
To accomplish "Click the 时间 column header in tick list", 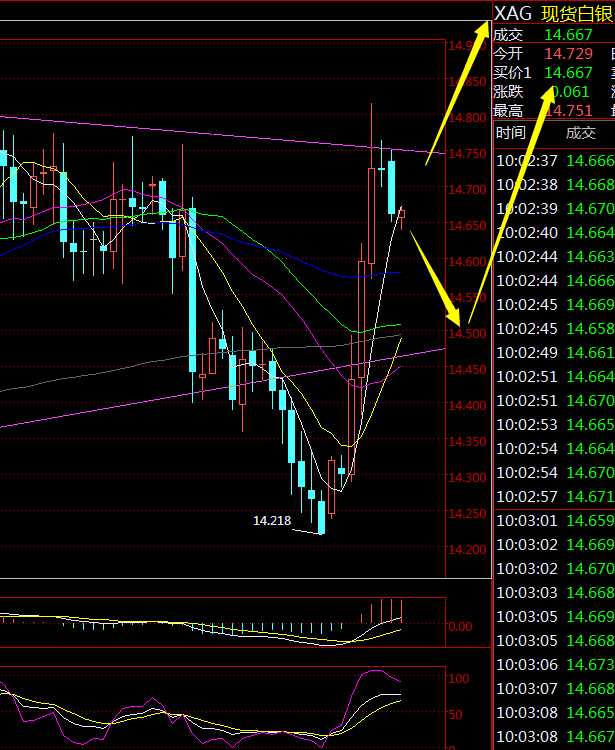I will tap(510, 133).
